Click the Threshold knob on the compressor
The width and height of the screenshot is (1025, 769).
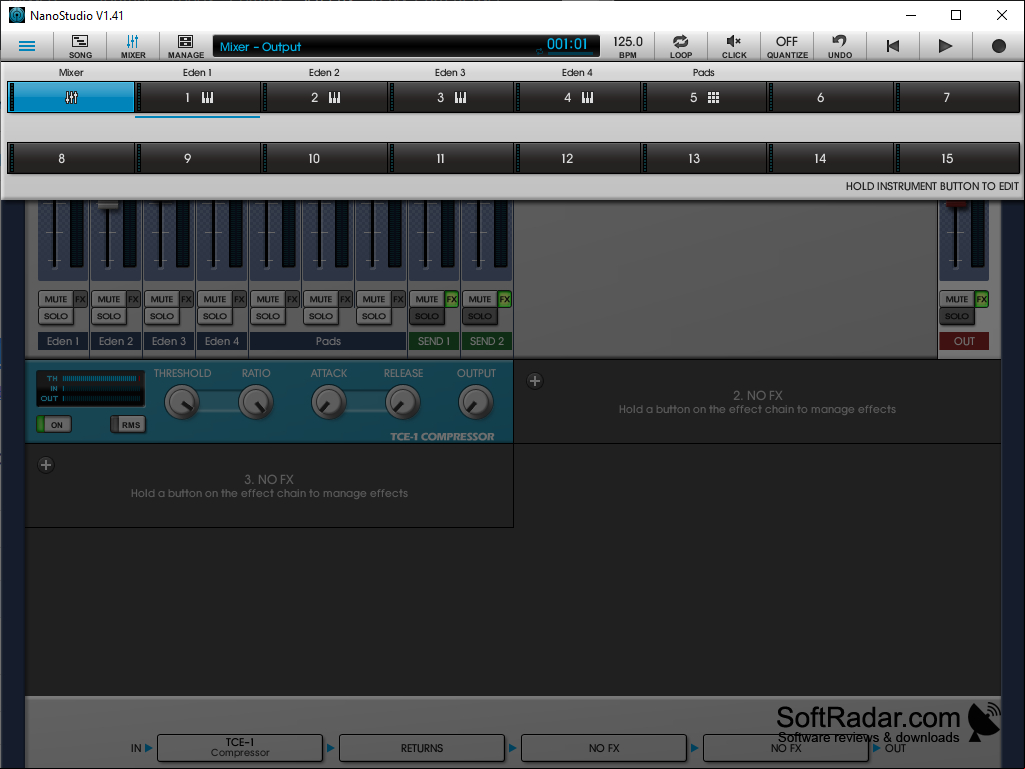[182, 402]
